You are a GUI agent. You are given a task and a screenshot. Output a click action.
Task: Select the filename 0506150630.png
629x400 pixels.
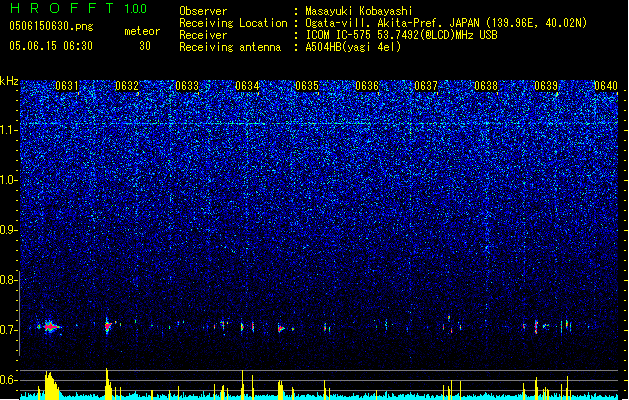point(51,26)
